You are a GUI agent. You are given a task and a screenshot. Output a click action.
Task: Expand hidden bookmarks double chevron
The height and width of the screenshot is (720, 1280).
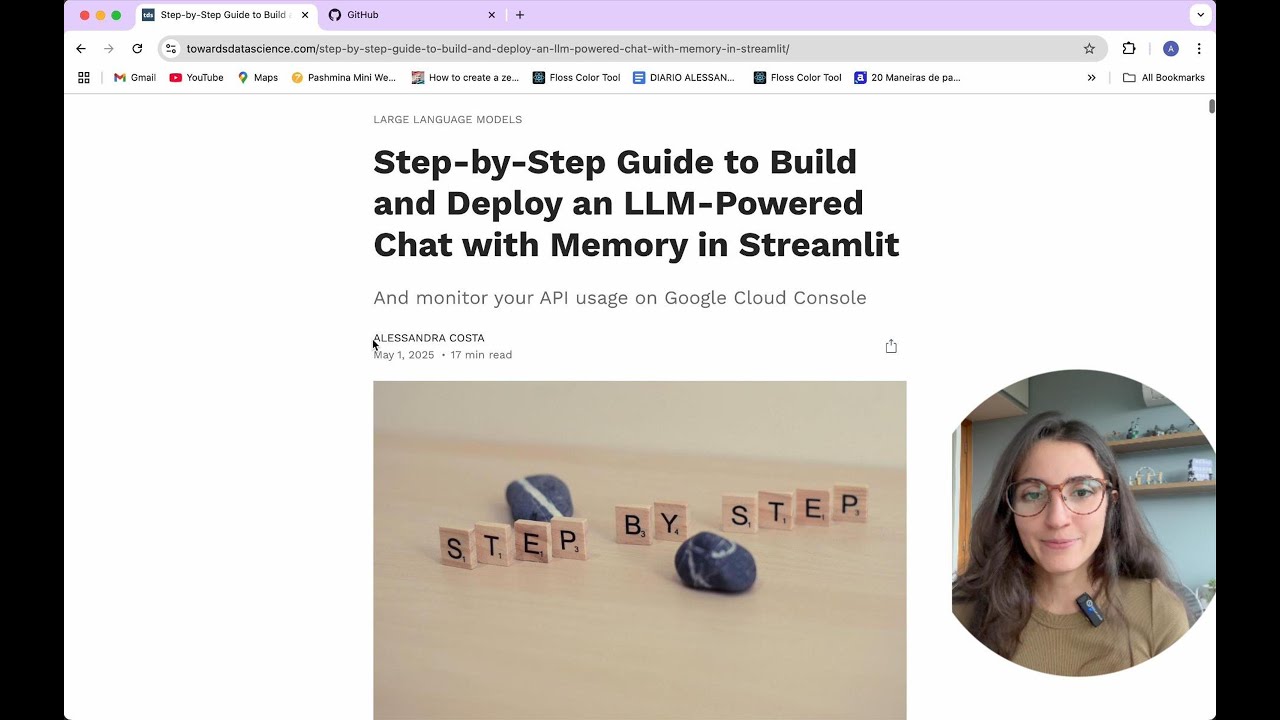(x=1091, y=77)
